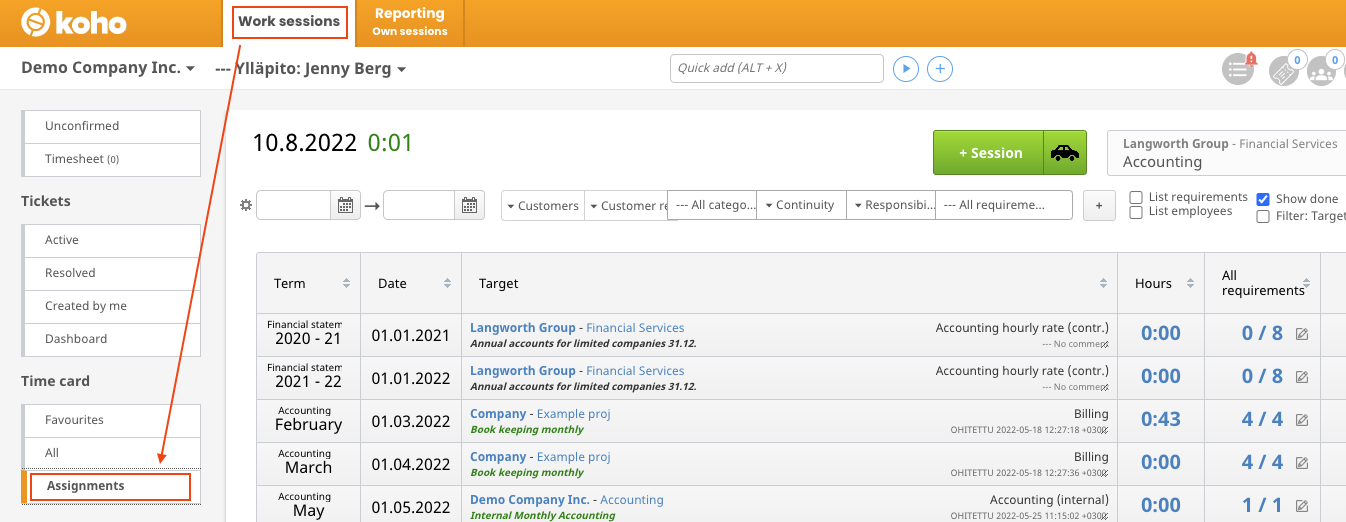Open Financial Services link in 2021 - 22 row
The height and width of the screenshot is (522, 1346).
pyautogui.click(x=635, y=371)
